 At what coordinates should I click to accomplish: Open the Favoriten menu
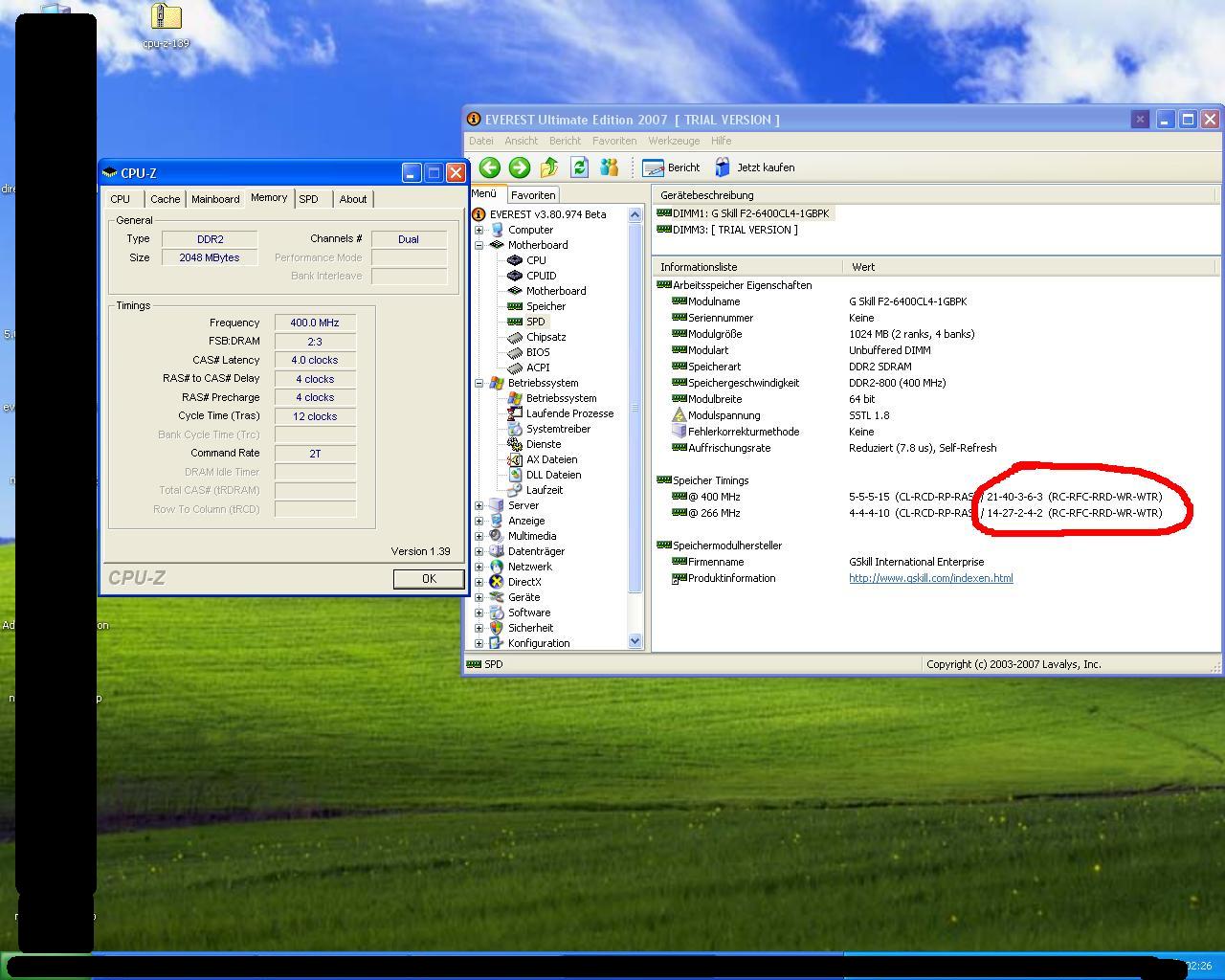point(614,141)
